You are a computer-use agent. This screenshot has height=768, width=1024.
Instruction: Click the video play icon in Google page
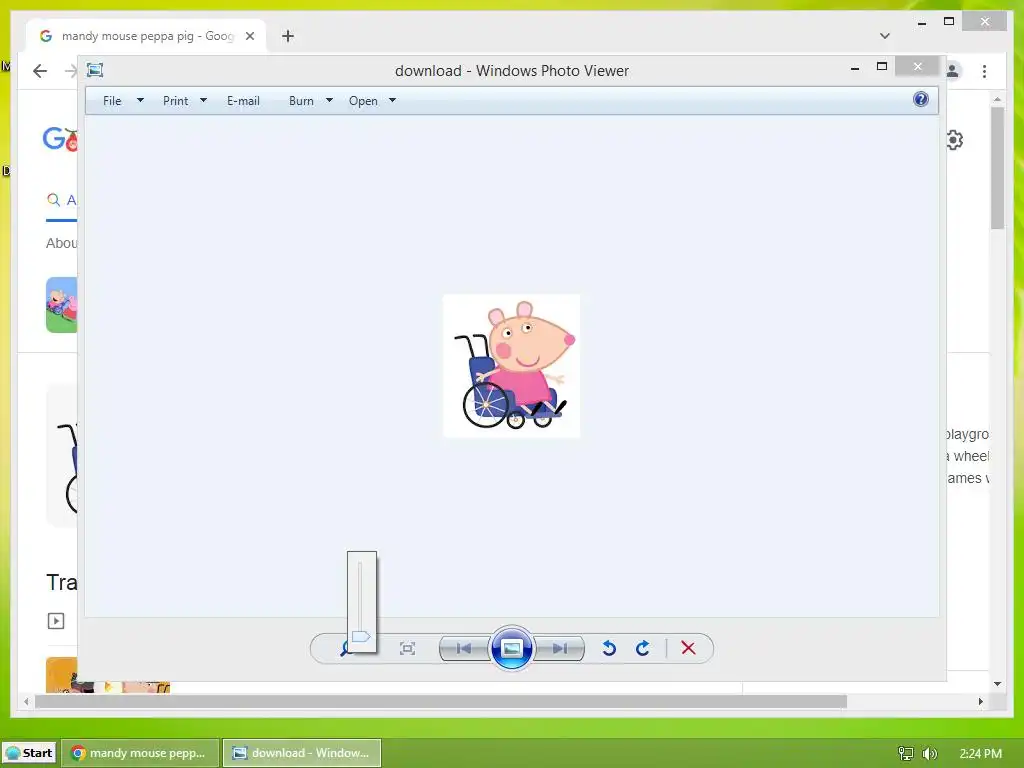[56, 620]
